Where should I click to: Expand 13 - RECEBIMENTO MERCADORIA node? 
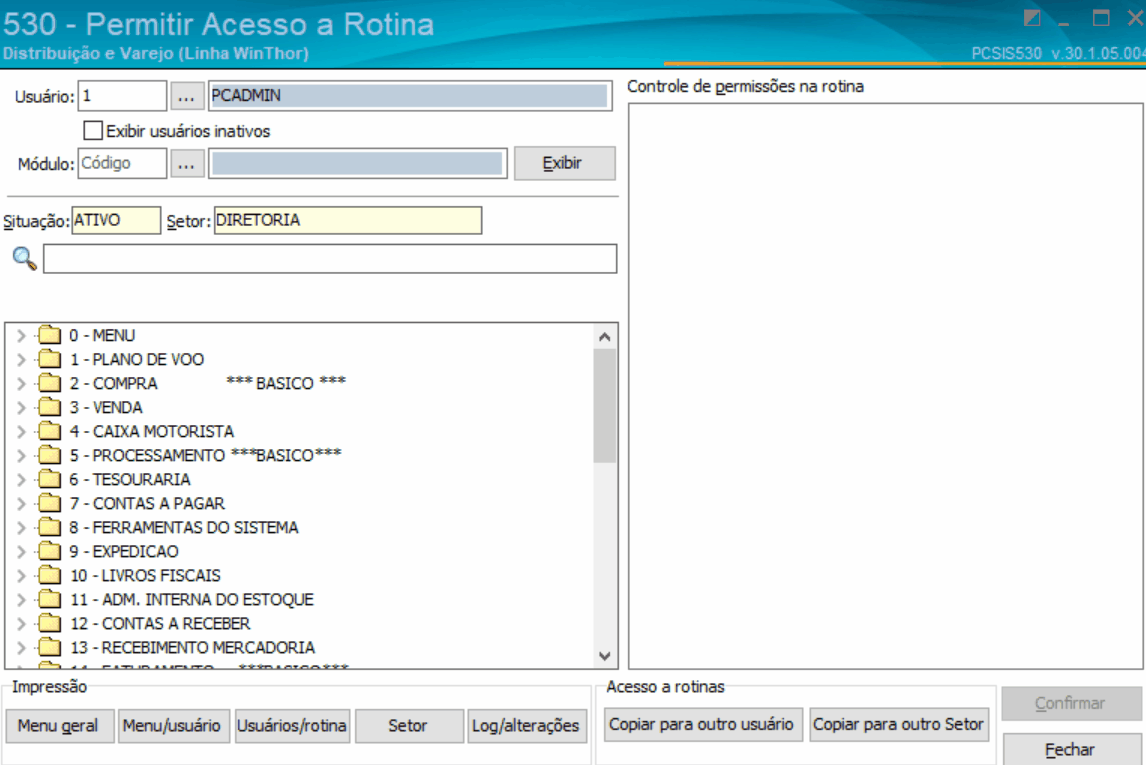tap(21, 647)
